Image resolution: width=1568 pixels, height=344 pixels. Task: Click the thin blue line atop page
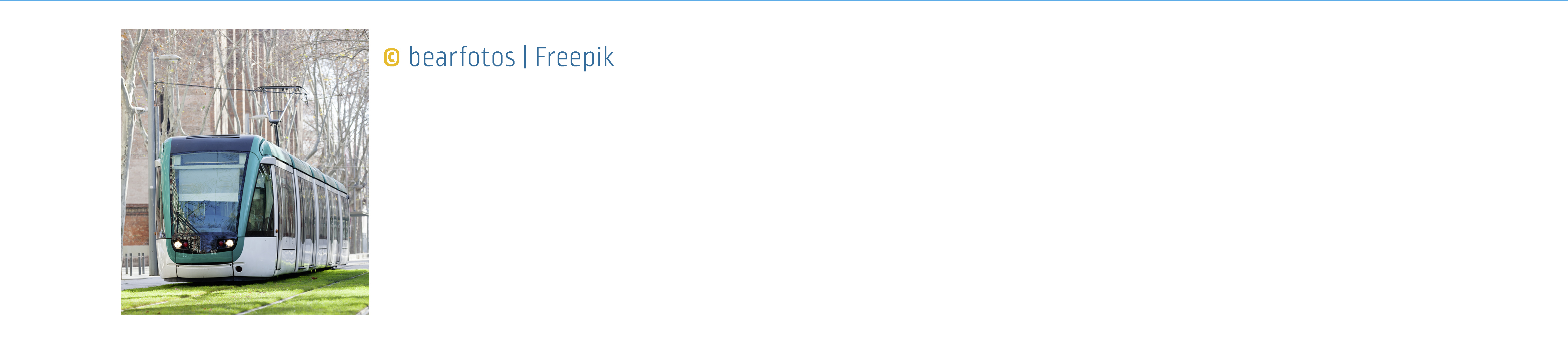(784, 1)
